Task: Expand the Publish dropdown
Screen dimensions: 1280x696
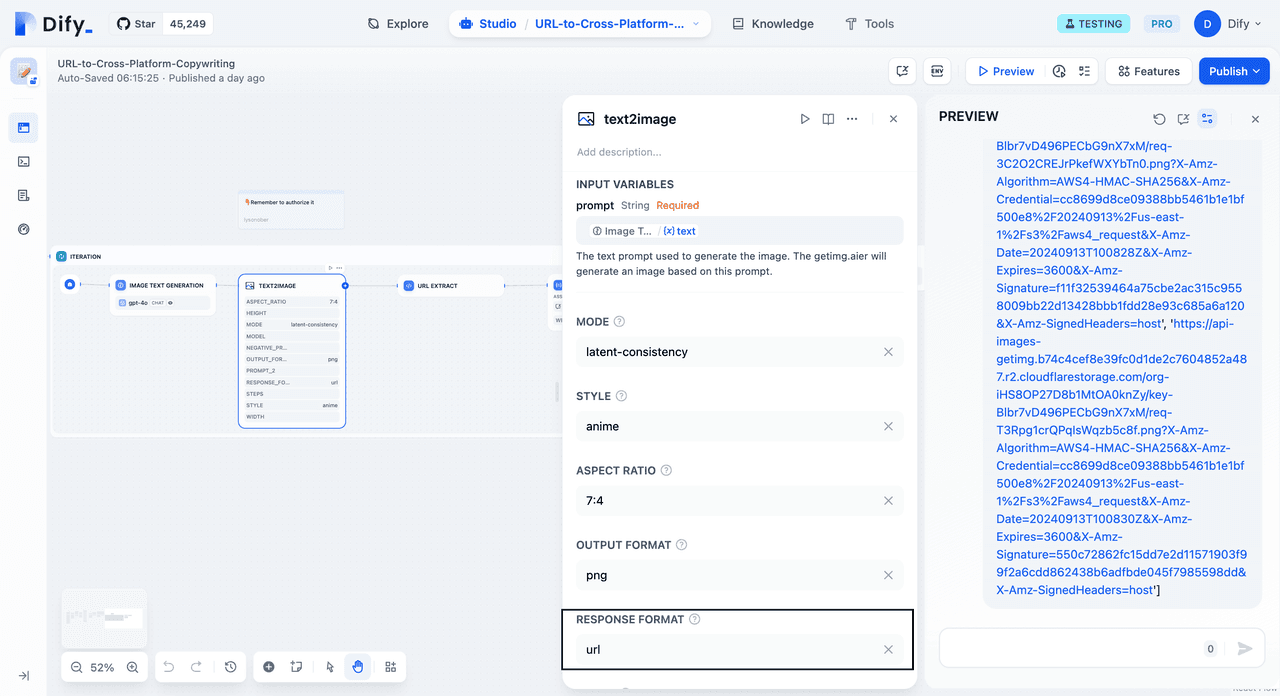Action: tap(1234, 71)
